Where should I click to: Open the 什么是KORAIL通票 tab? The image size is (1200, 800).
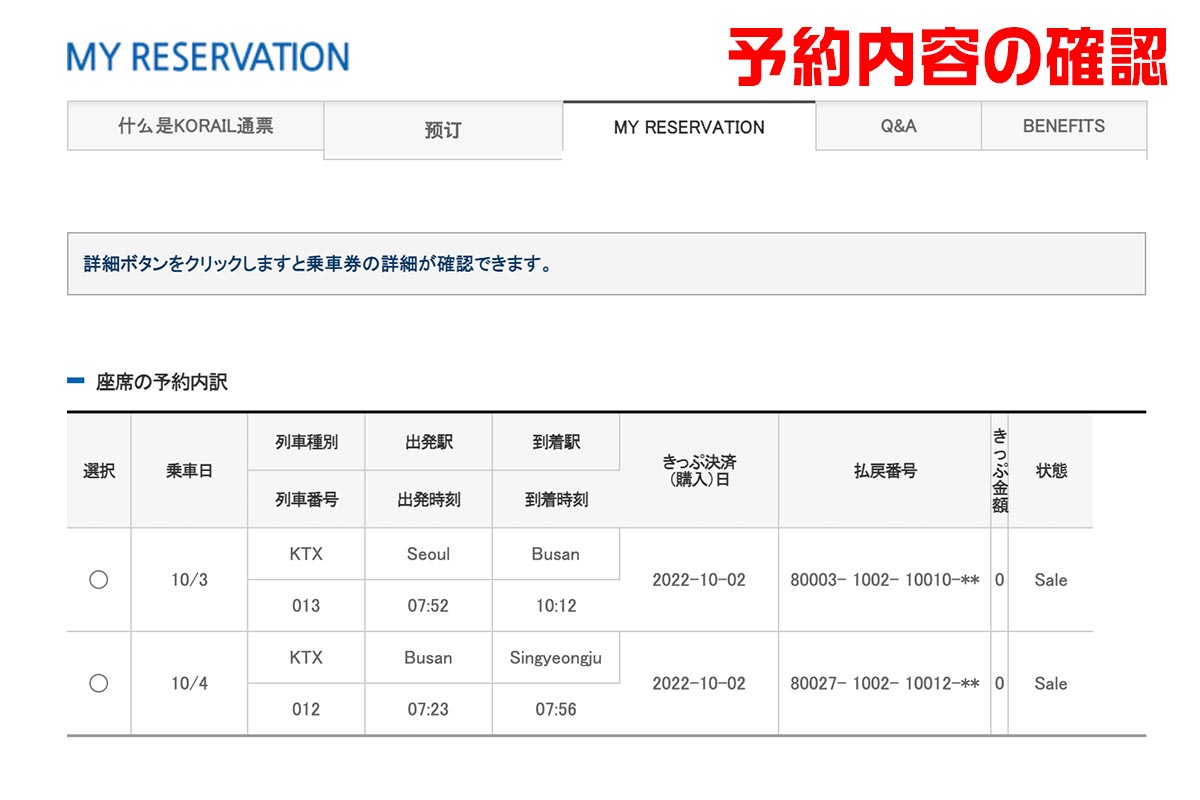pos(195,126)
